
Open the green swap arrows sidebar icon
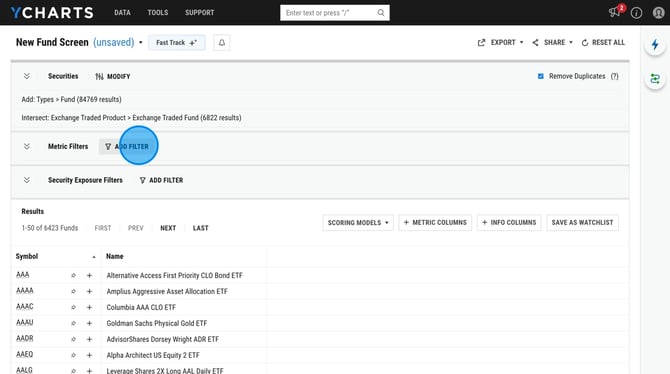point(655,79)
